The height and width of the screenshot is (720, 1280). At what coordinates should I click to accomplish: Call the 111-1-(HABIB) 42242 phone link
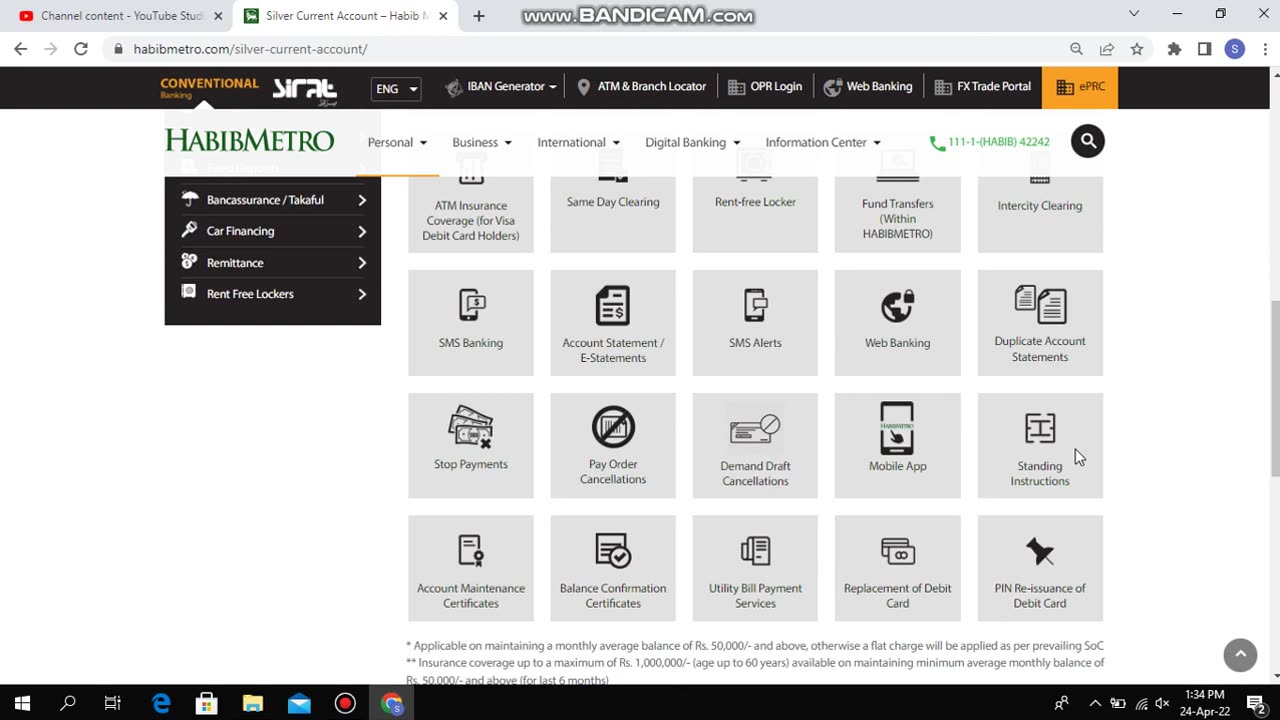tap(990, 143)
